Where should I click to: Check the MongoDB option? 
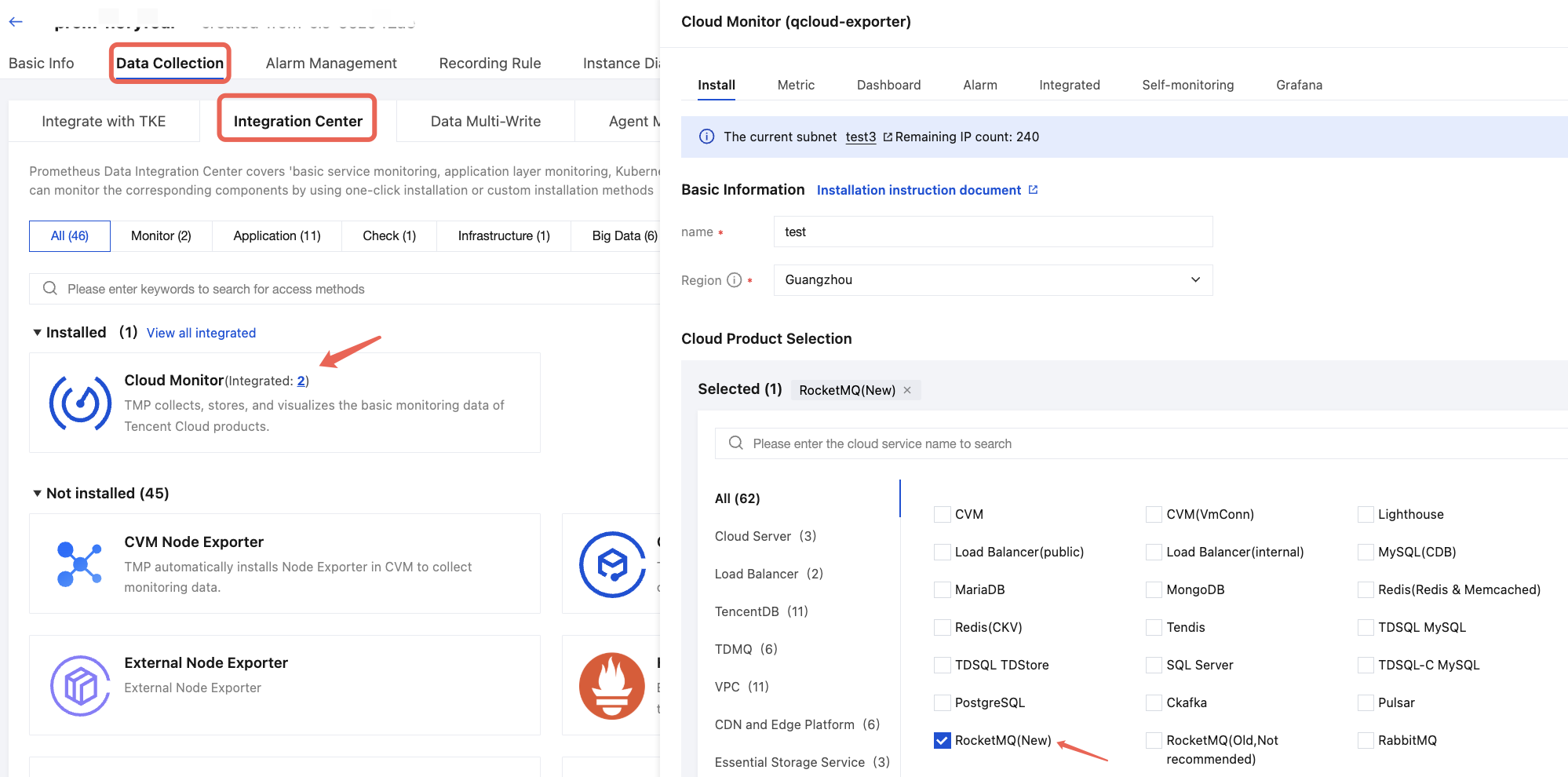click(x=1154, y=589)
